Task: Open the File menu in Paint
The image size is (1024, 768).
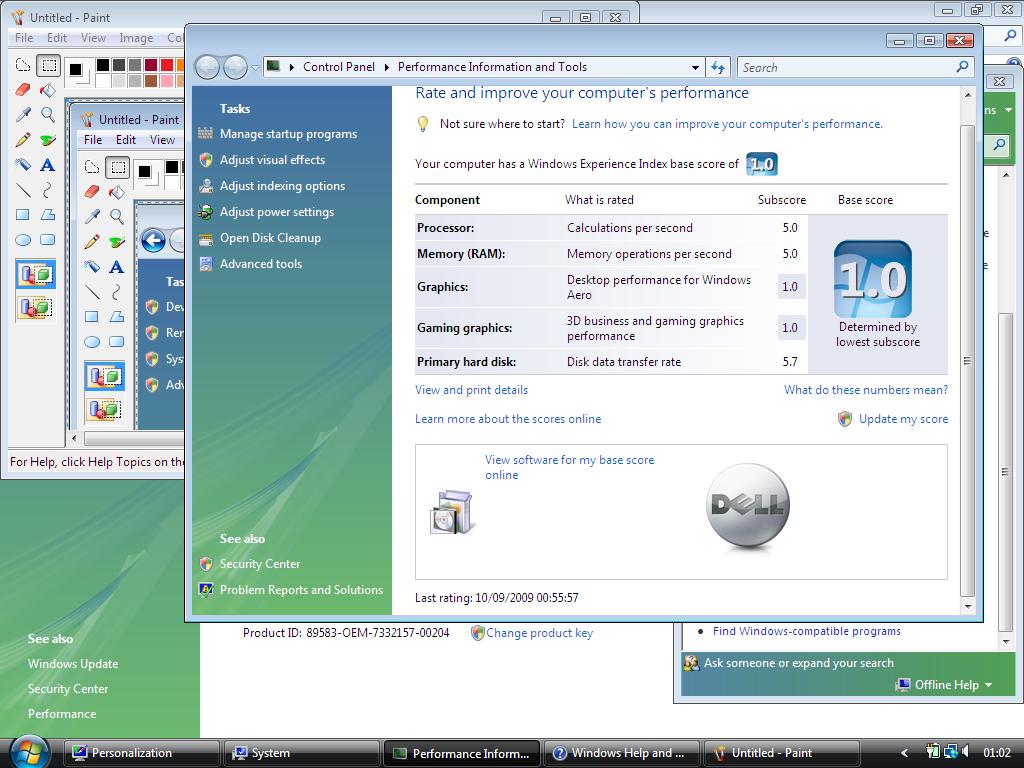Action: [24, 38]
